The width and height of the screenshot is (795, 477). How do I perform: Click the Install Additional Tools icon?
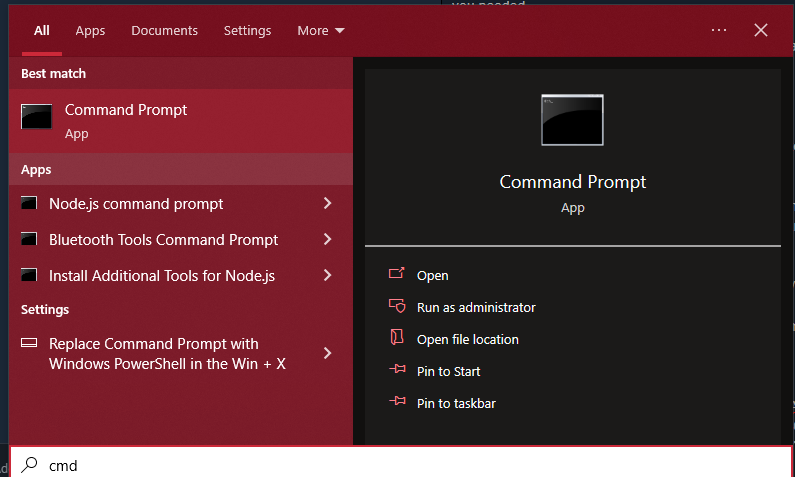click(x=29, y=276)
